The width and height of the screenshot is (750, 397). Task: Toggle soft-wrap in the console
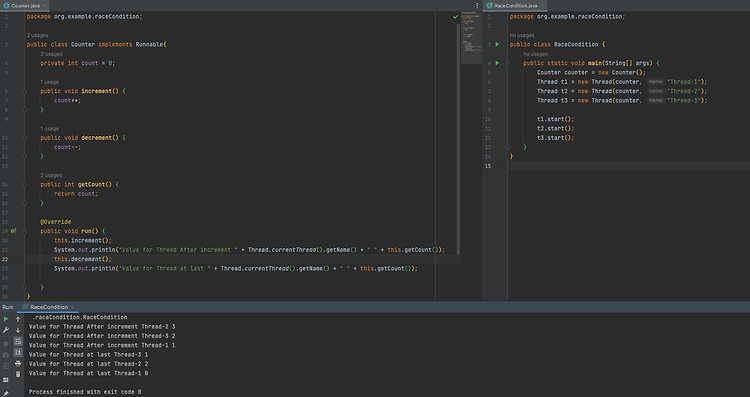pos(18,342)
